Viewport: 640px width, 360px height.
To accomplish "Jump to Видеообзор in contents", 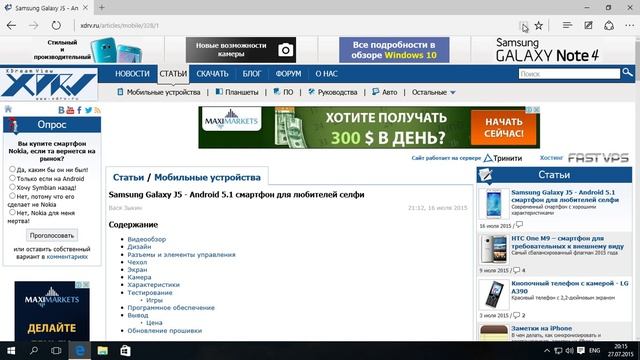I will coord(147,239).
